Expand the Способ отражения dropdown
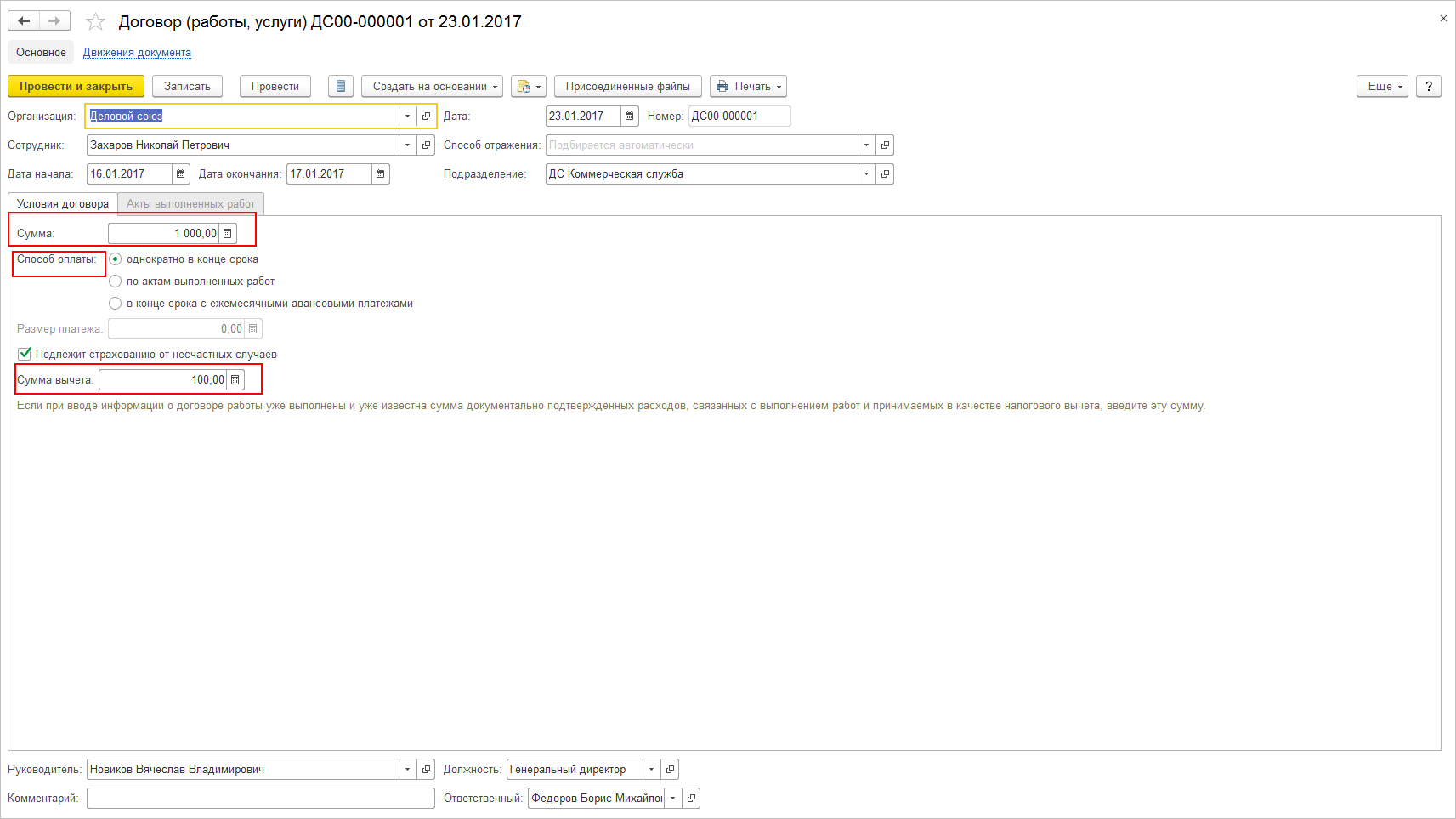 pos(866,145)
